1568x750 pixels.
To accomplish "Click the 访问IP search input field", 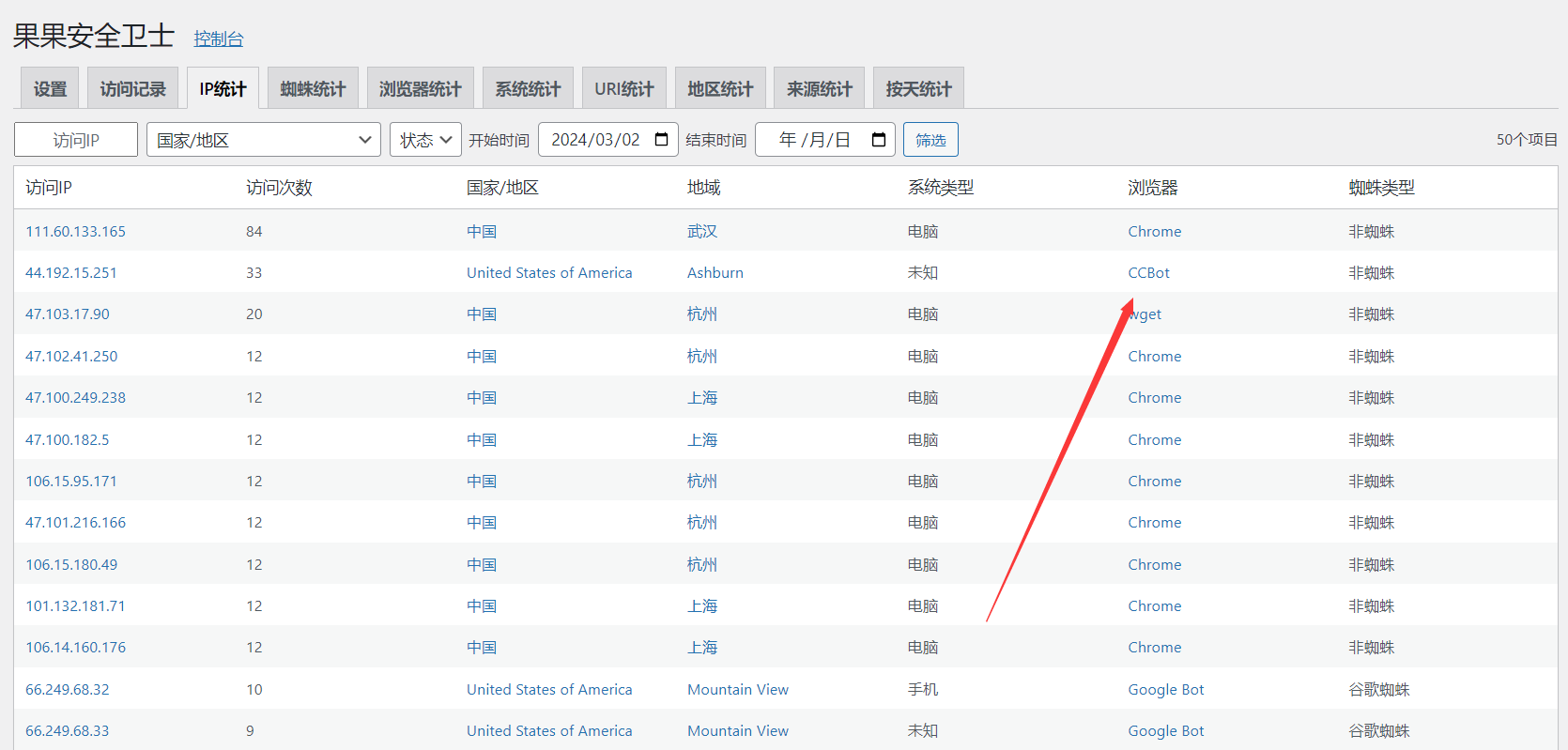I will 76,140.
